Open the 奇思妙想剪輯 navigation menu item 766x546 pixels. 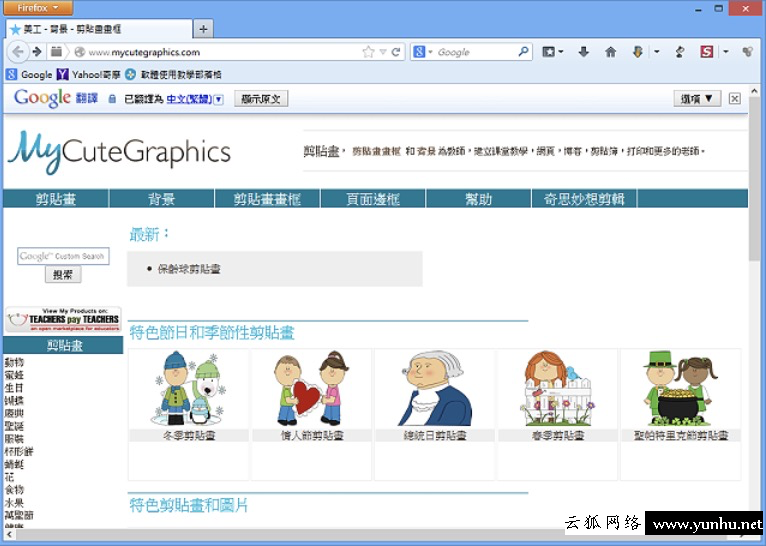[x=584, y=199]
